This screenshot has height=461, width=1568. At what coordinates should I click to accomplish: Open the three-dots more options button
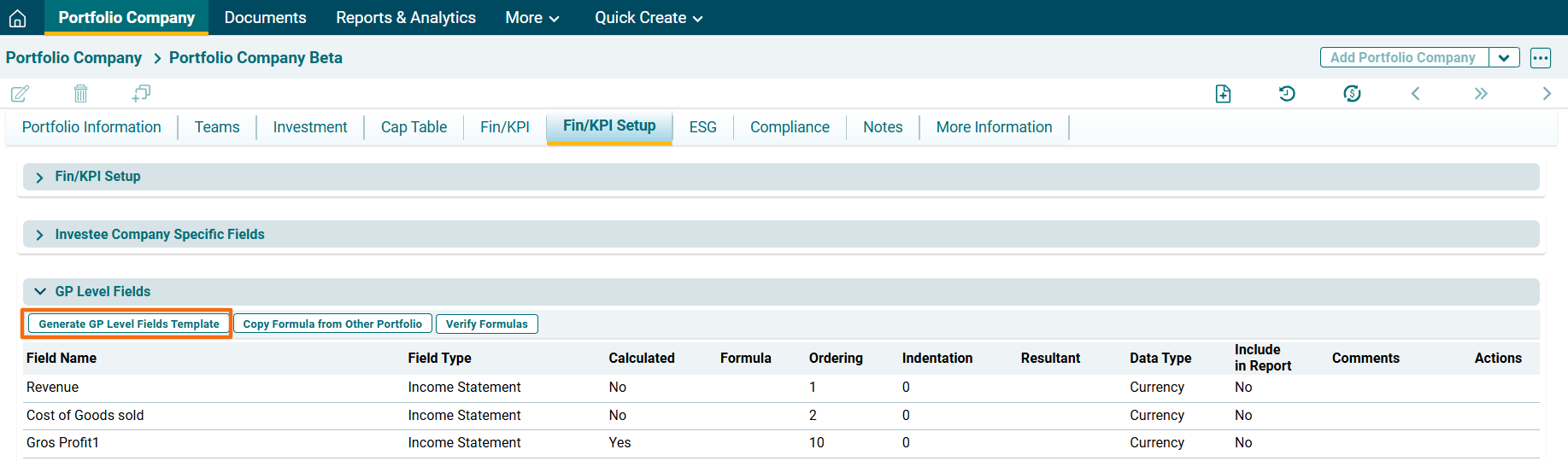[x=1540, y=58]
